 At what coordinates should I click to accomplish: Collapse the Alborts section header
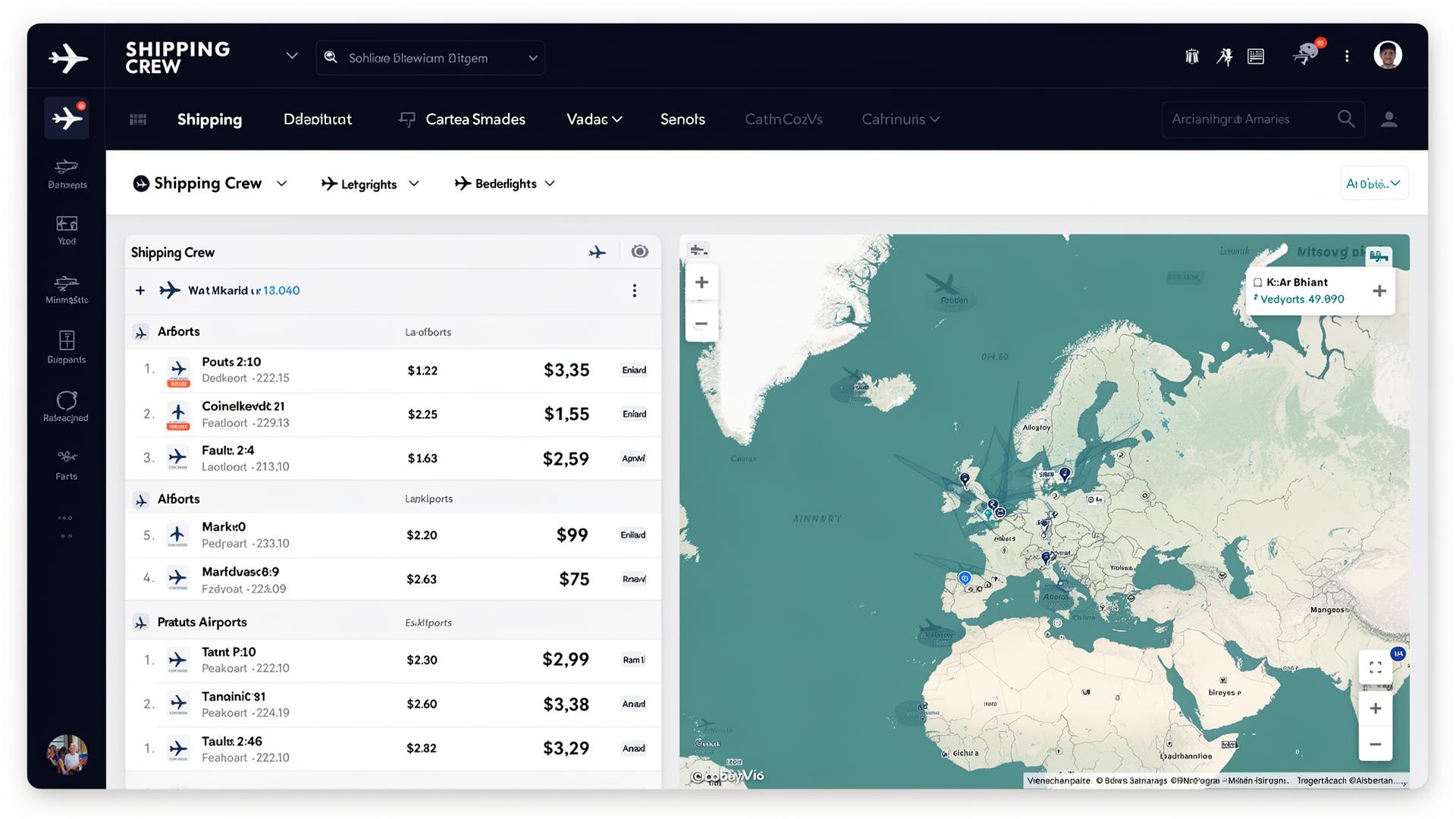coord(393,499)
